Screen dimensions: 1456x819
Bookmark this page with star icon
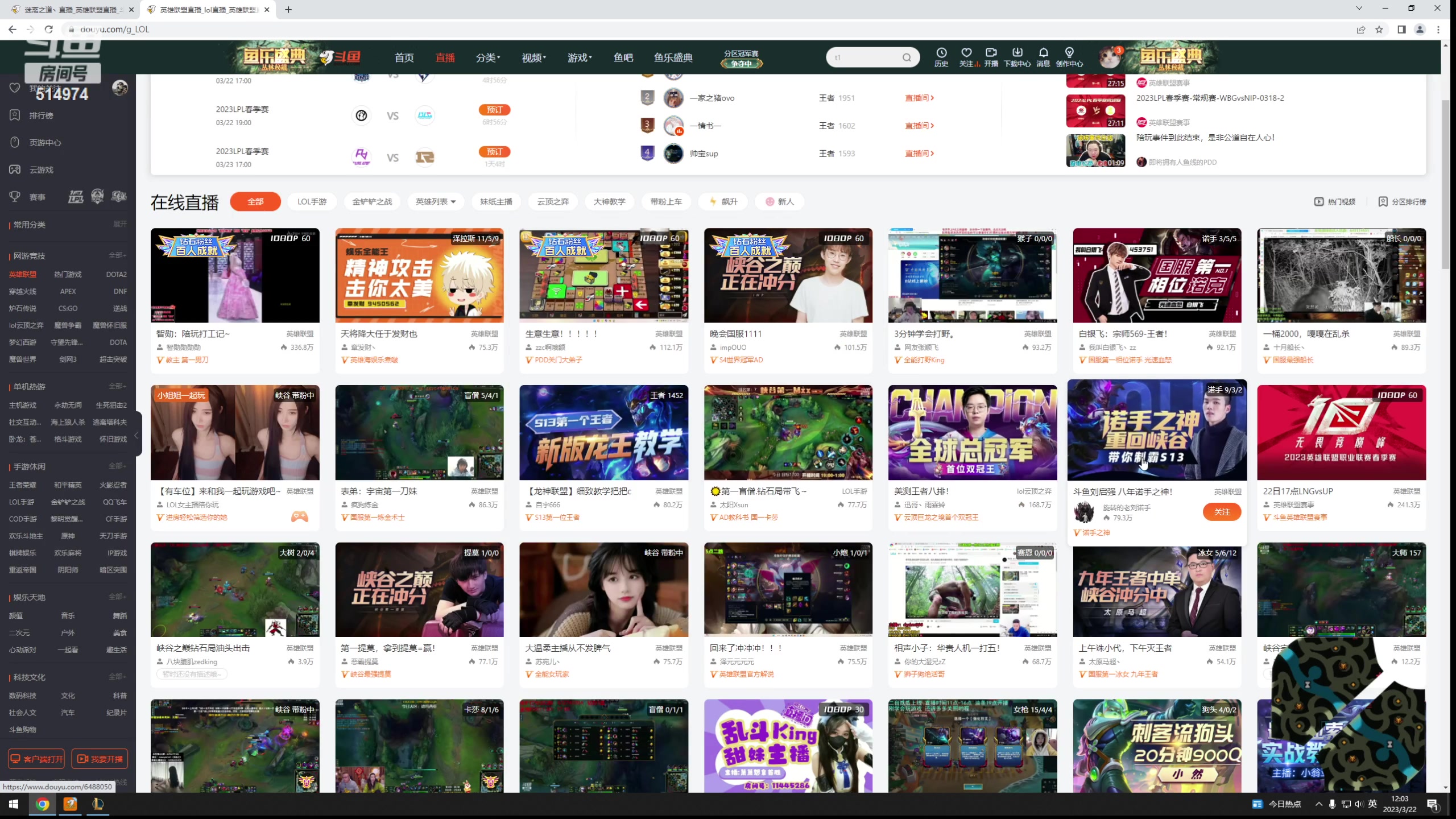[1379, 30]
